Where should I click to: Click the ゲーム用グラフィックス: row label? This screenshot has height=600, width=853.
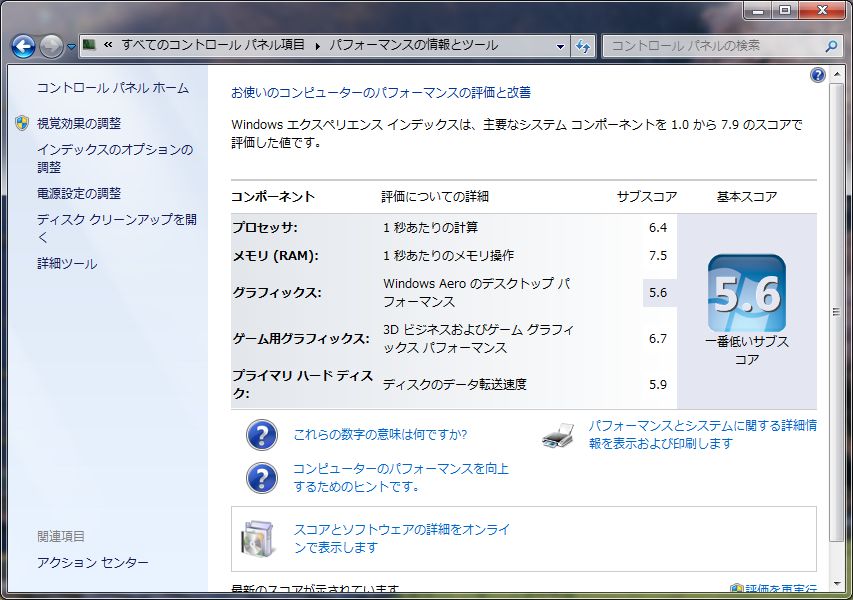click(301, 338)
